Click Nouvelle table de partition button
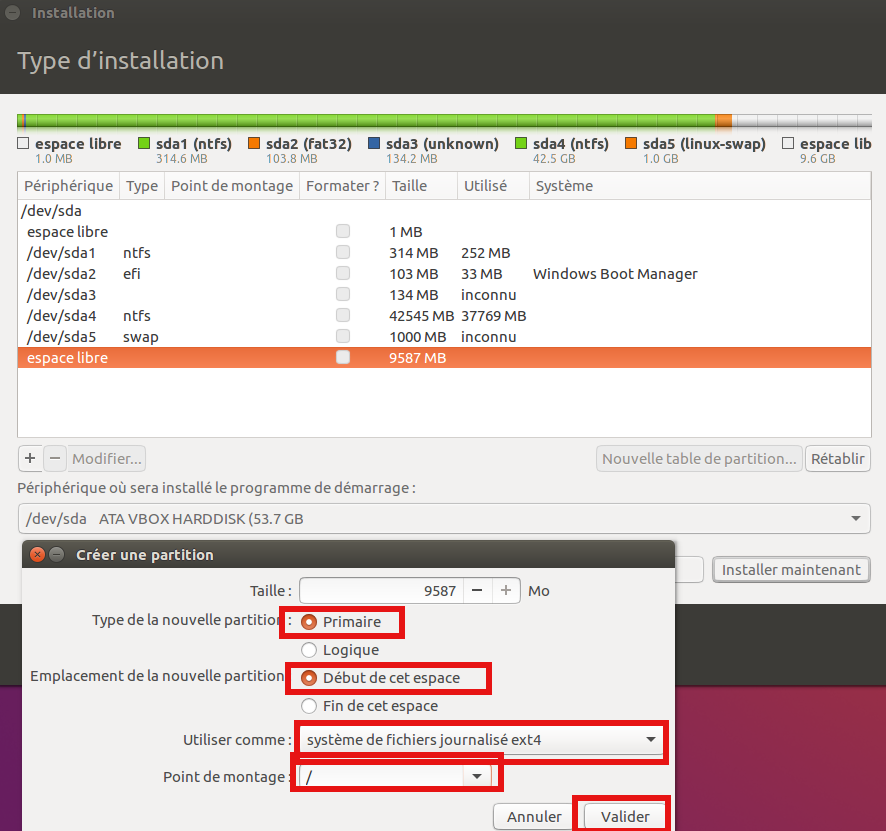 (x=699, y=458)
